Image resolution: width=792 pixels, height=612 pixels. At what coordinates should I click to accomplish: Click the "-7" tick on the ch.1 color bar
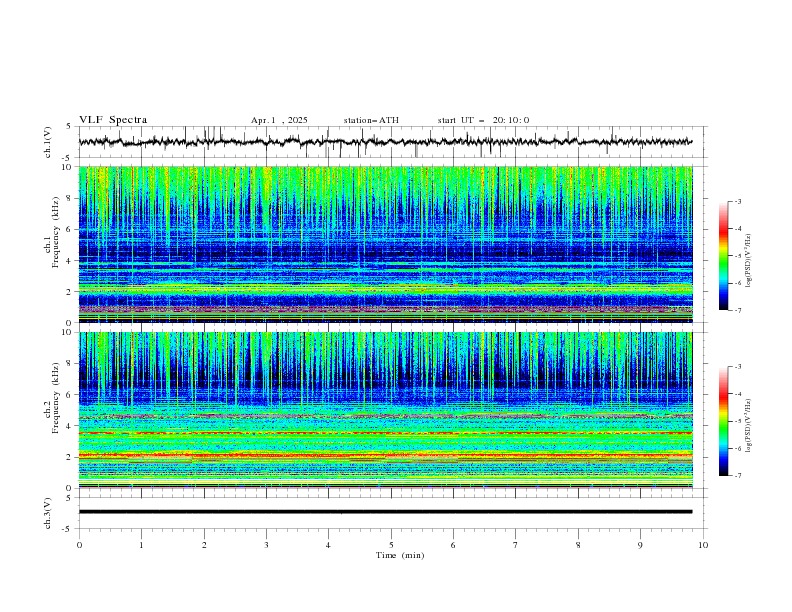(x=738, y=310)
